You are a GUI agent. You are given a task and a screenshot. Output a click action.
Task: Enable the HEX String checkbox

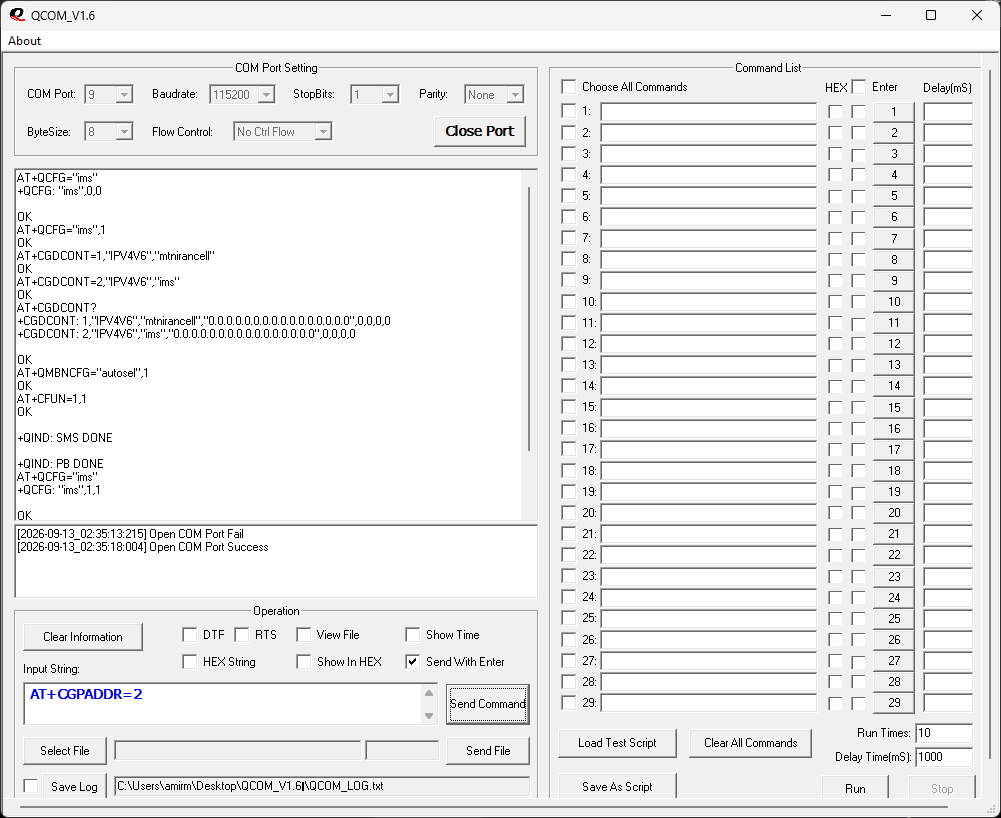coord(190,662)
